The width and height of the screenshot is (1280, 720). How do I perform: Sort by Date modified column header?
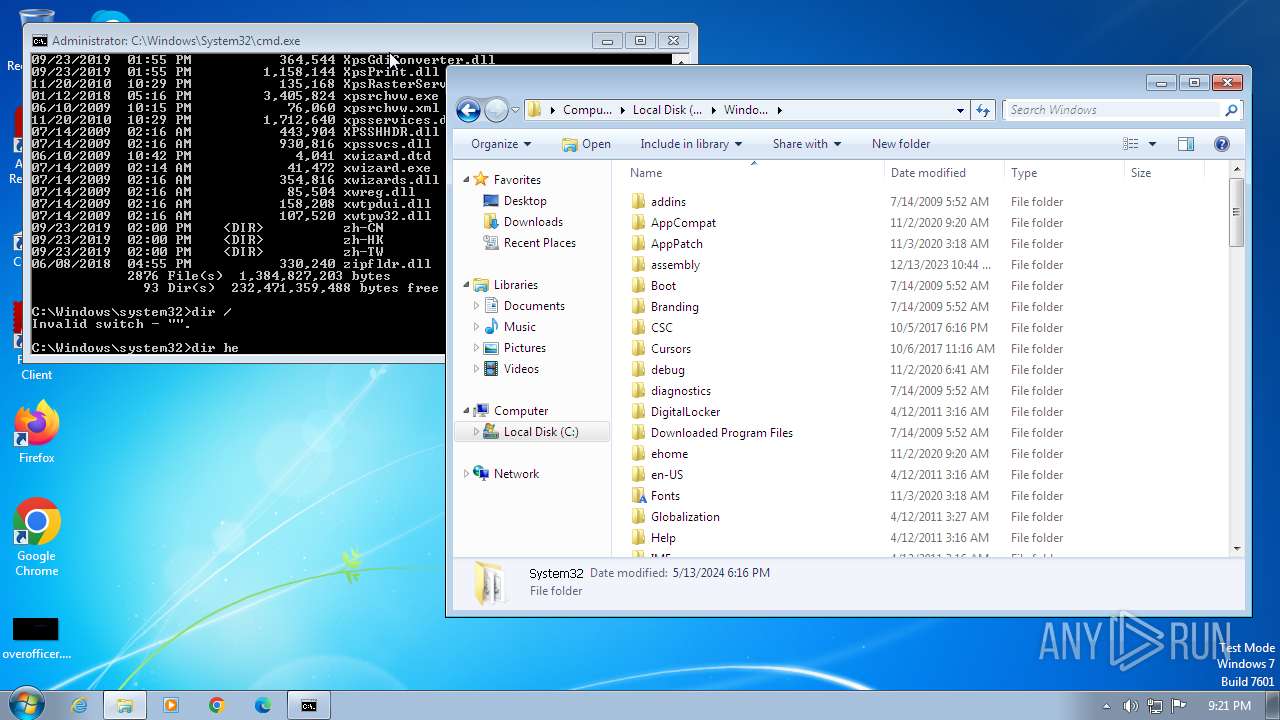coord(943,173)
